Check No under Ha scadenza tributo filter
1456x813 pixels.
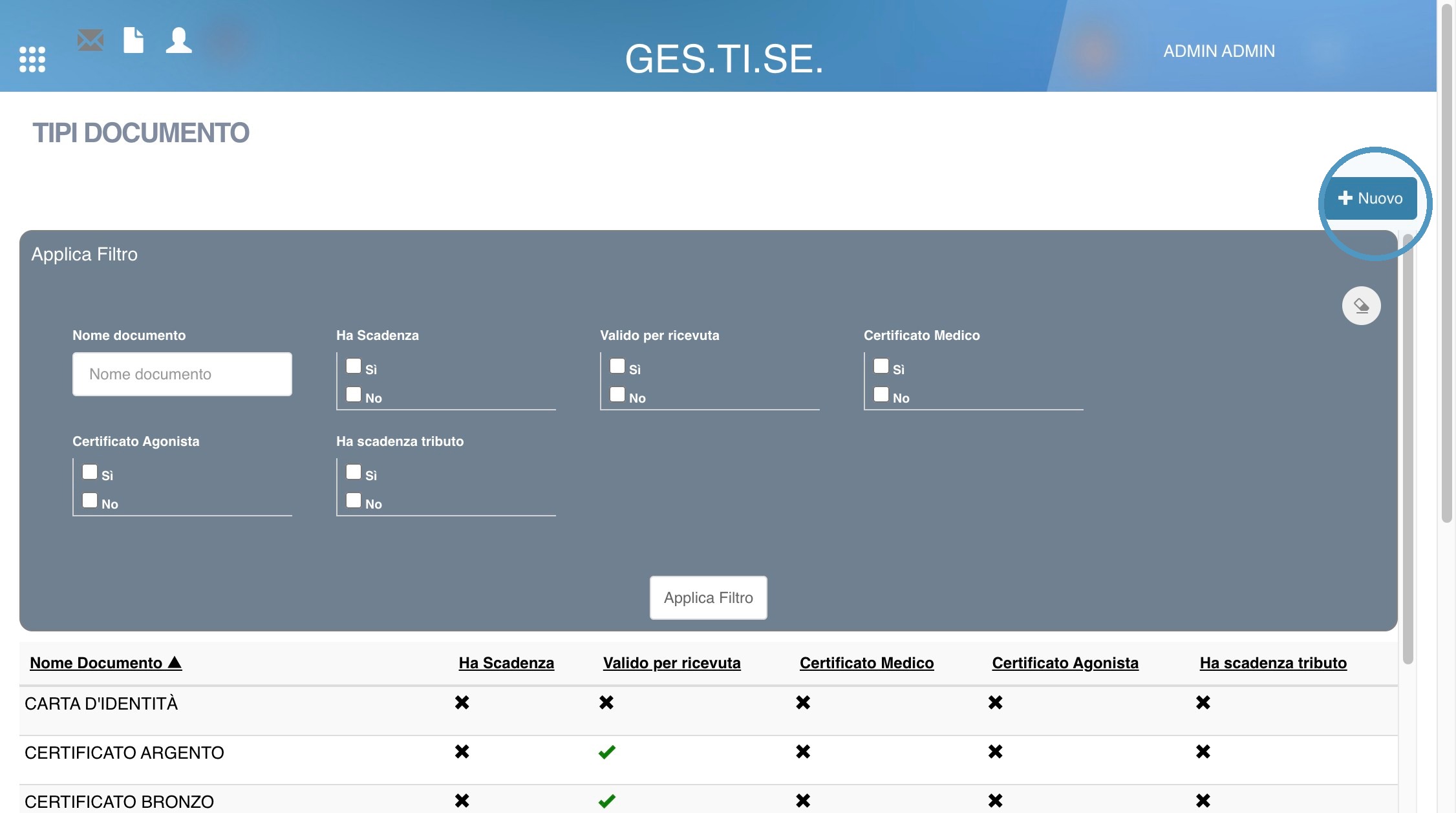coord(354,501)
